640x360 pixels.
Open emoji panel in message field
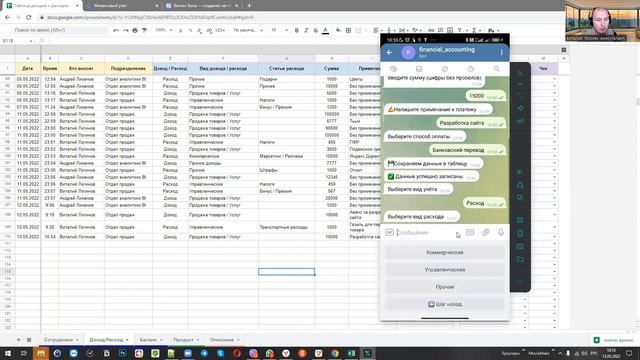[x=389, y=232]
